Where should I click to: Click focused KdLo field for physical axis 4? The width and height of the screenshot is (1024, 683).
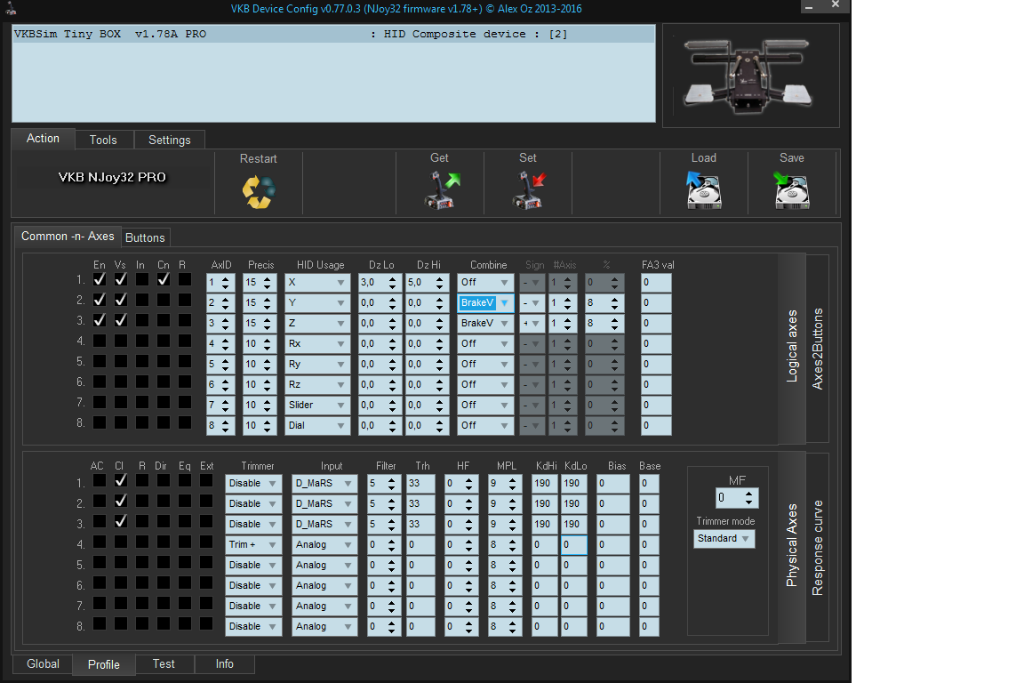point(574,545)
